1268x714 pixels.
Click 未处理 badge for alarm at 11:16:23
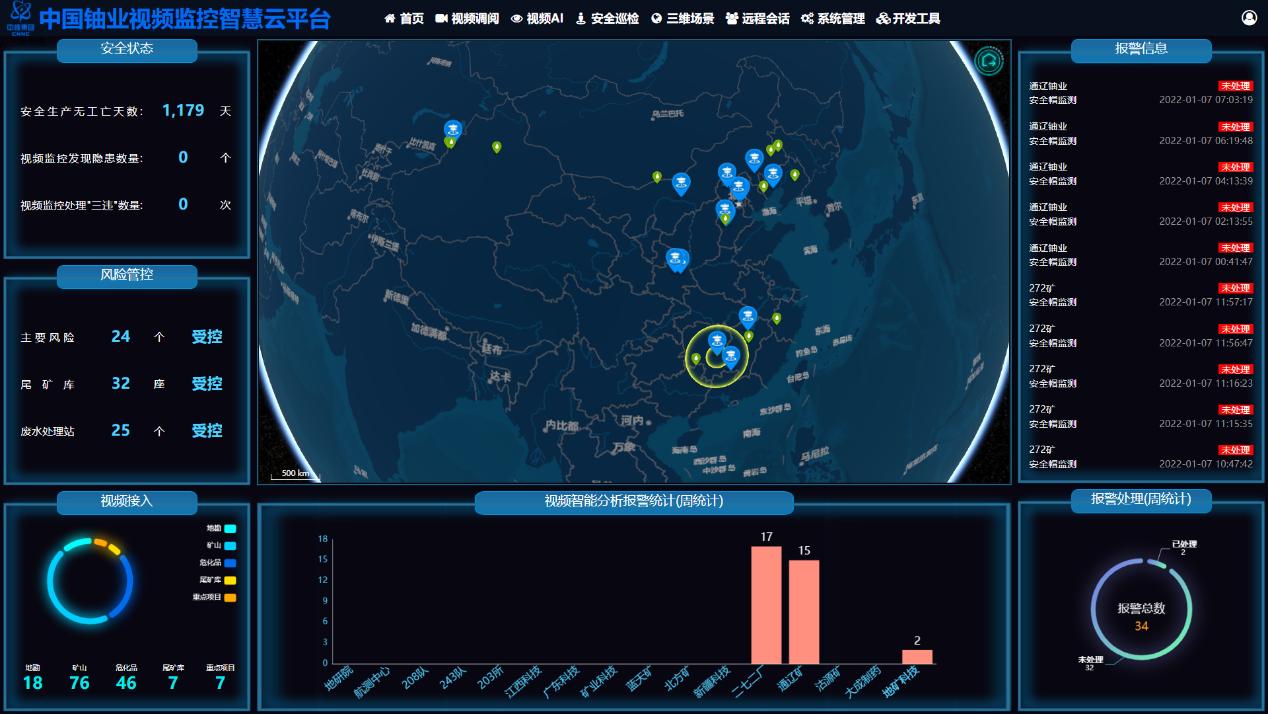pos(1235,369)
